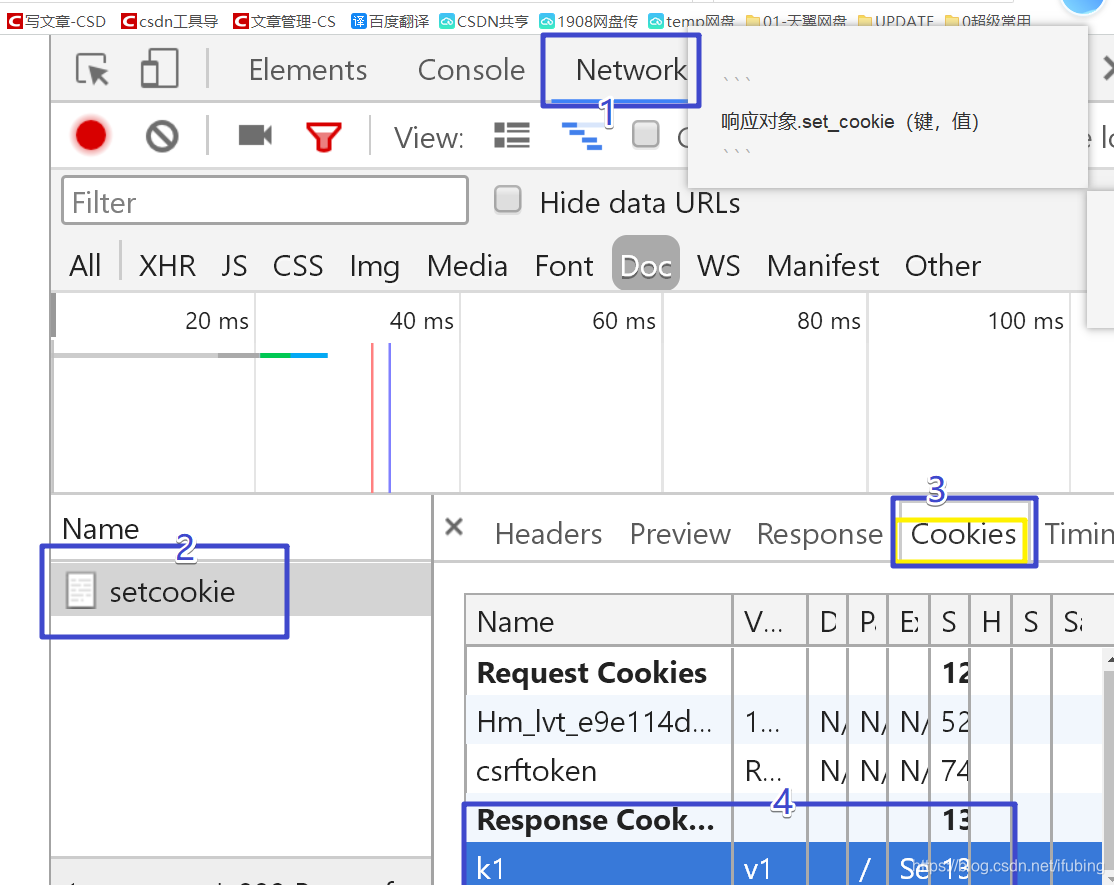Image resolution: width=1114 pixels, height=885 pixels.
Task: Toggle the red filter funnel icon
Action: pyautogui.click(x=324, y=136)
